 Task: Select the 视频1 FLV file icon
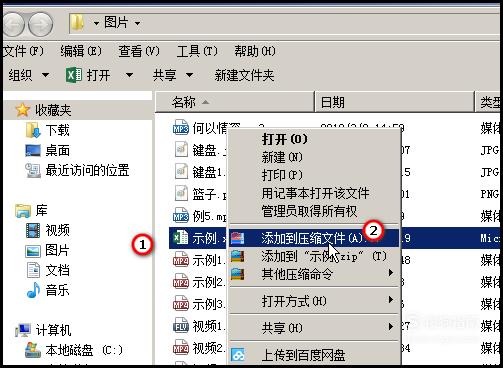point(181,326)
